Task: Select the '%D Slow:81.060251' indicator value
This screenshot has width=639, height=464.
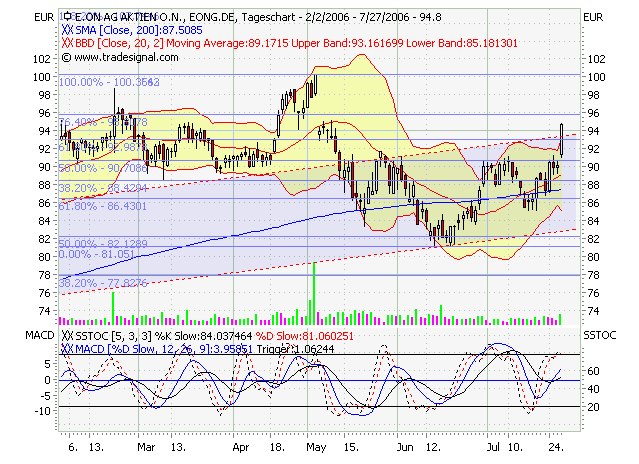Action: click(x=304, y=336)
